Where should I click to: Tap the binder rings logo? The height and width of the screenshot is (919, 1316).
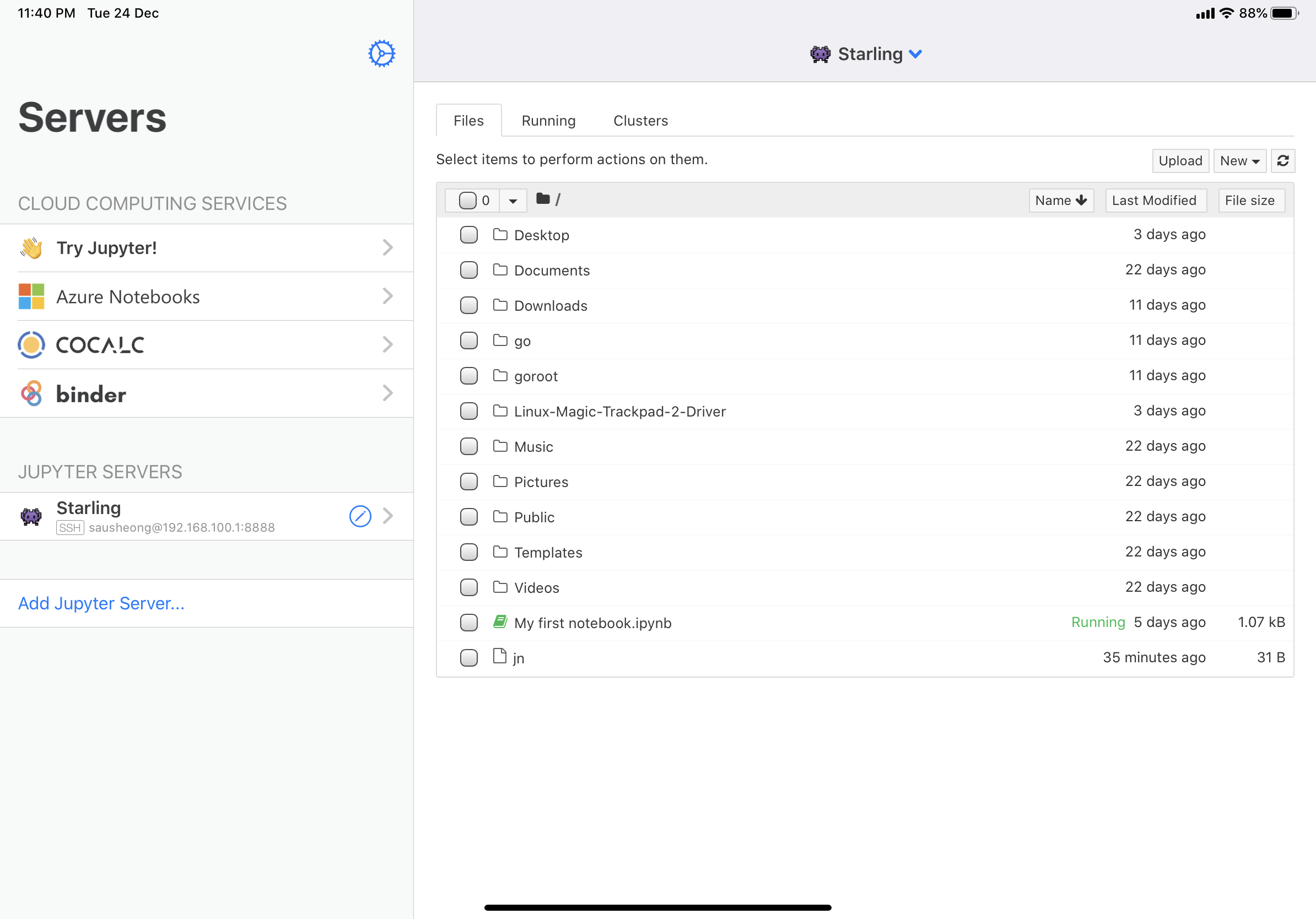tap(31, 393)
